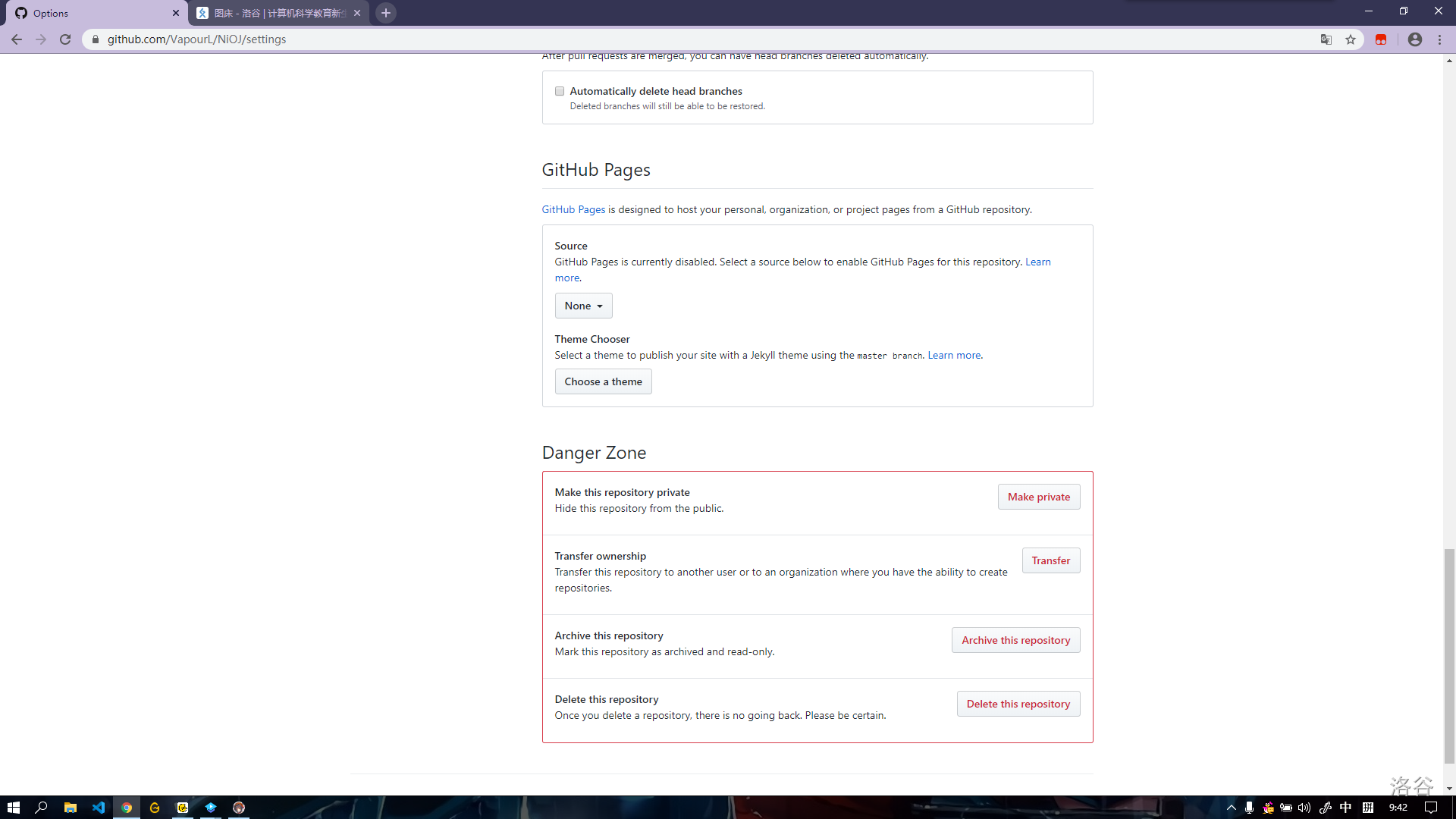This screenshot has width=1456, height=819.
Task: Open the None source dropdown
Action: 583,306
